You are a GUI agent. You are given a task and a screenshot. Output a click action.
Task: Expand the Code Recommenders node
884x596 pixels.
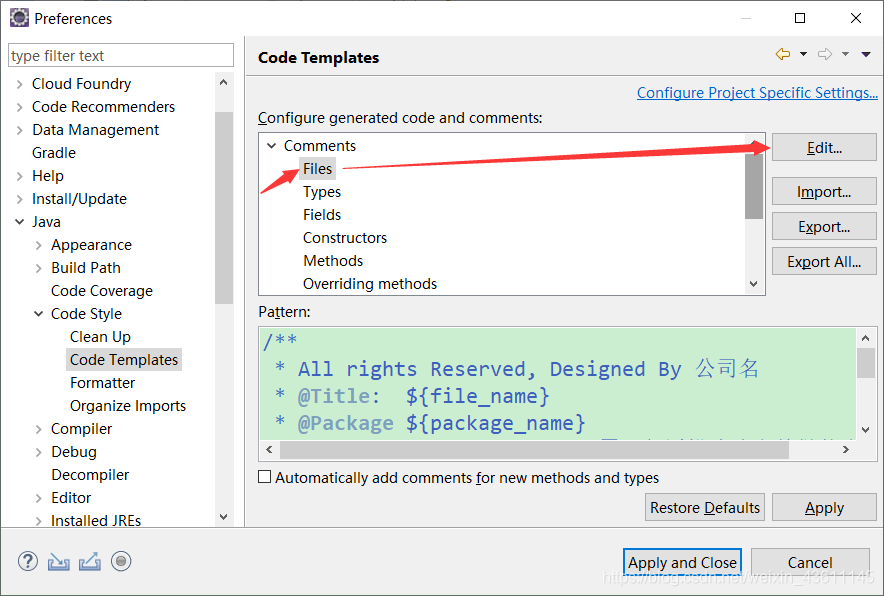coord(20,107)
